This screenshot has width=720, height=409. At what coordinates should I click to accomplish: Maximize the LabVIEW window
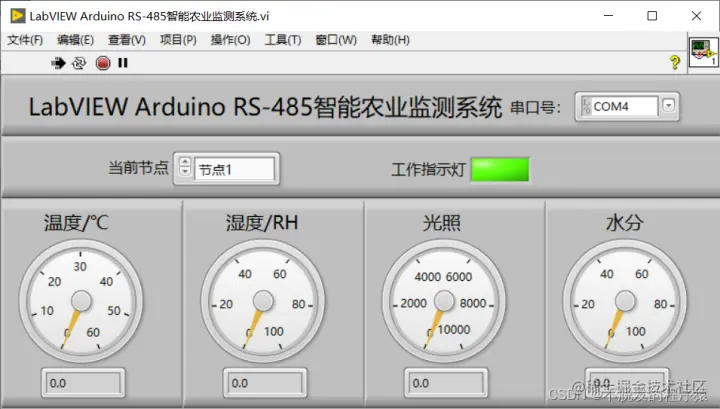coord(652,16)
